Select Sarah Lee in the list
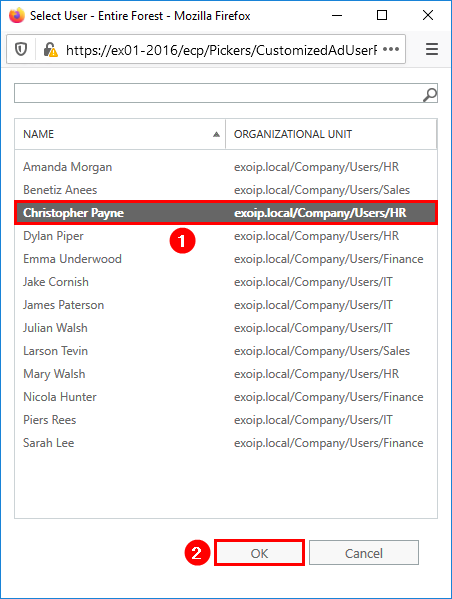The image size is (452, 599). 226,443
